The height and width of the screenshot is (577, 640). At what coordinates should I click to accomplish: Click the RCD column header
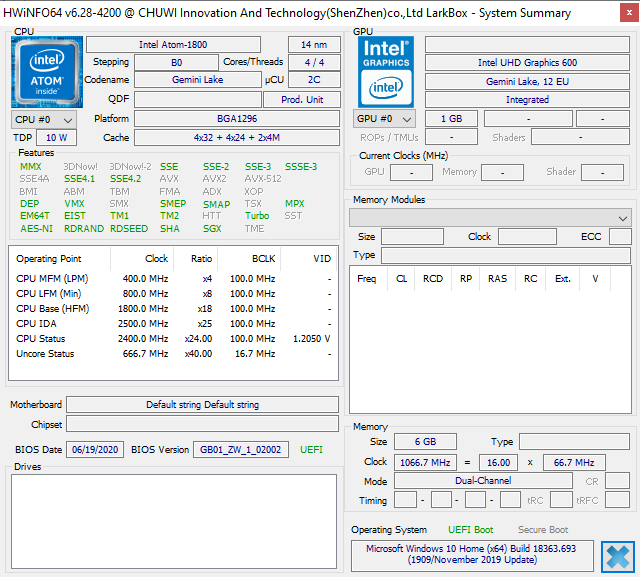click(x=433, y=279)
